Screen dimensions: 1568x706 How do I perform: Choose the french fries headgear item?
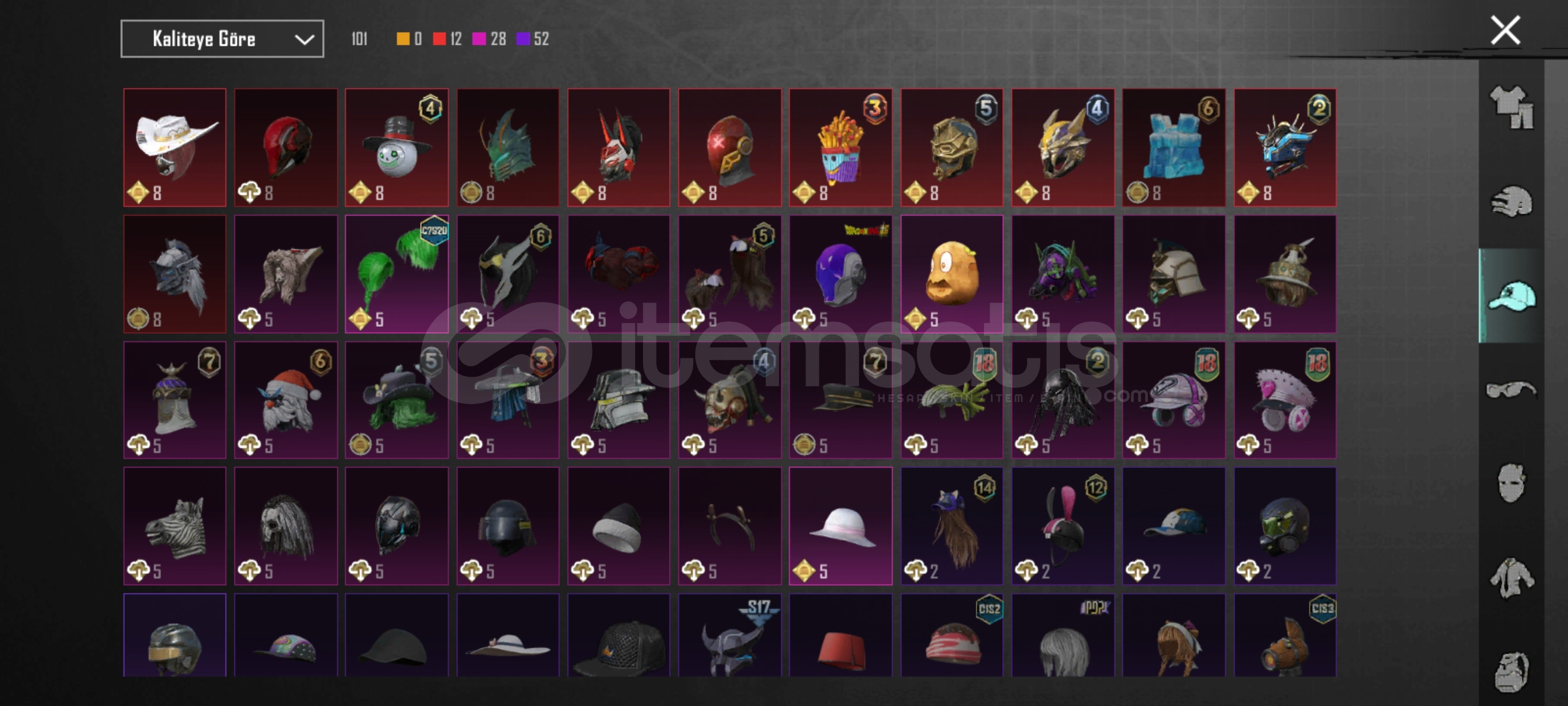[841, 148]
